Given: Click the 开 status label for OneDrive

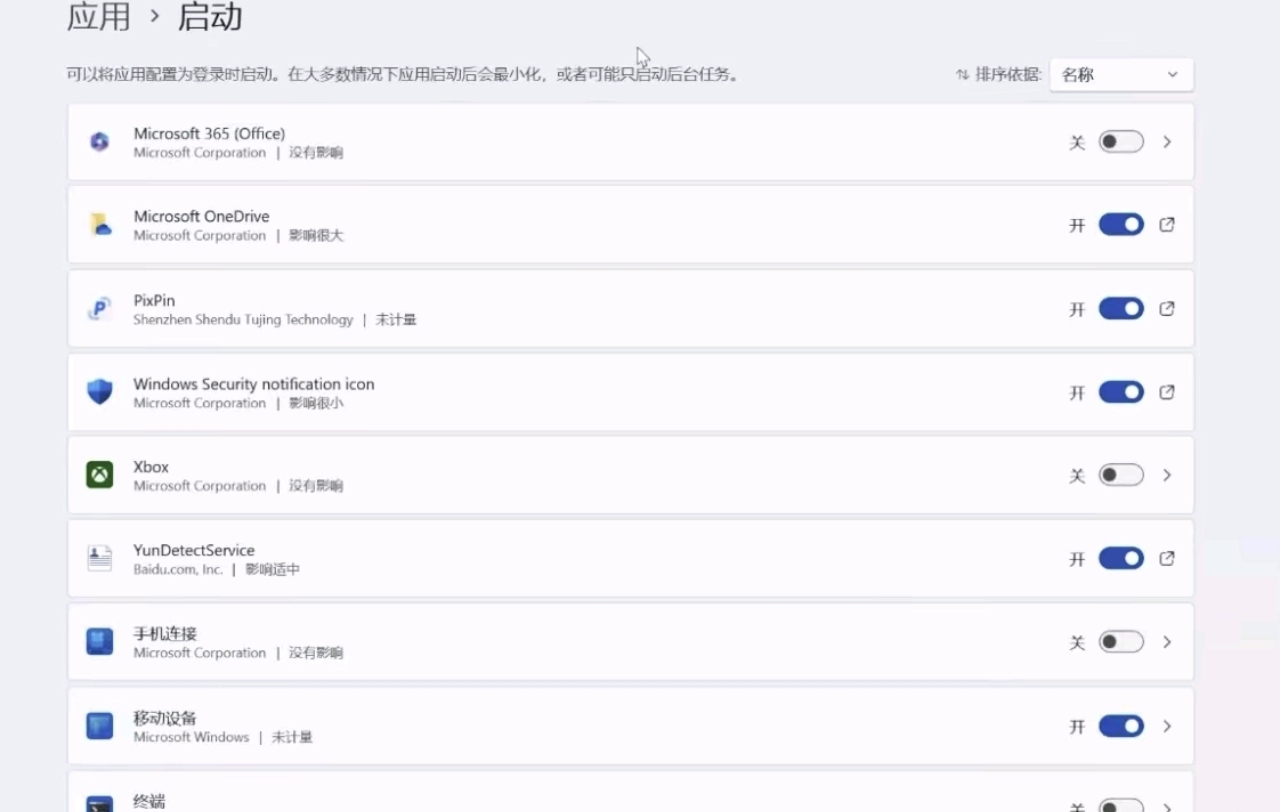Looking at the screenshot, I should [x=1077, y=226].
